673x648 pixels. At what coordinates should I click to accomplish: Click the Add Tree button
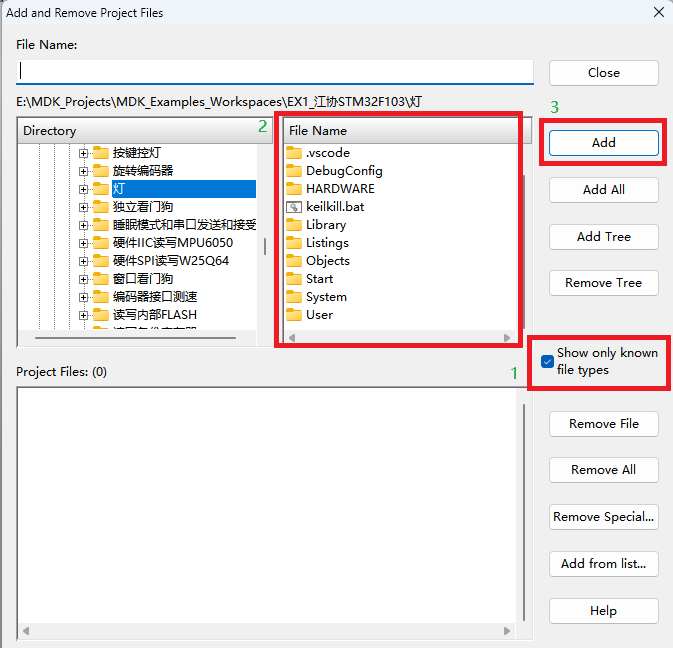(x=603, y=237)
